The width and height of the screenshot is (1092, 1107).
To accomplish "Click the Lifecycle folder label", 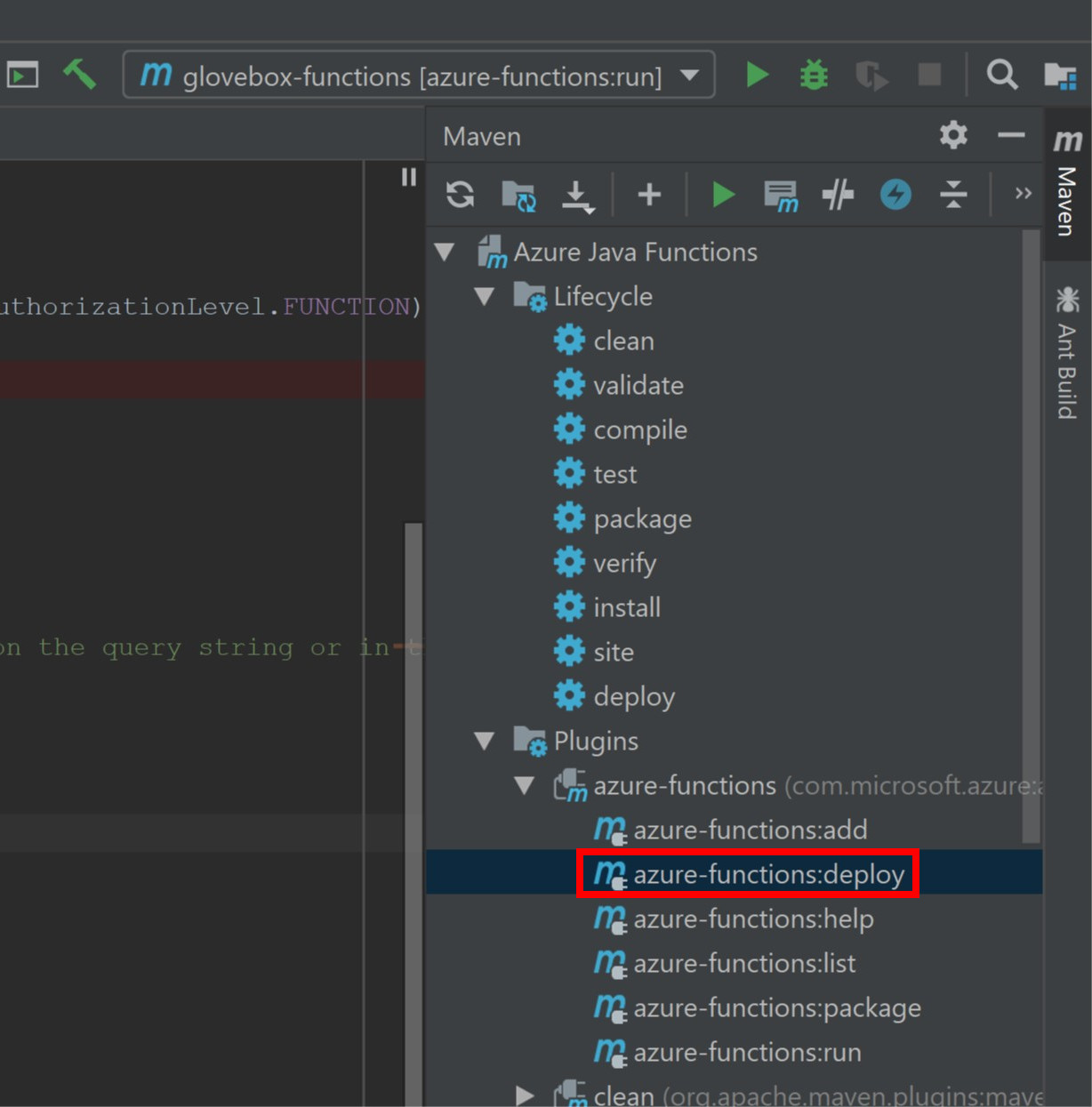I will pos(603,296).
